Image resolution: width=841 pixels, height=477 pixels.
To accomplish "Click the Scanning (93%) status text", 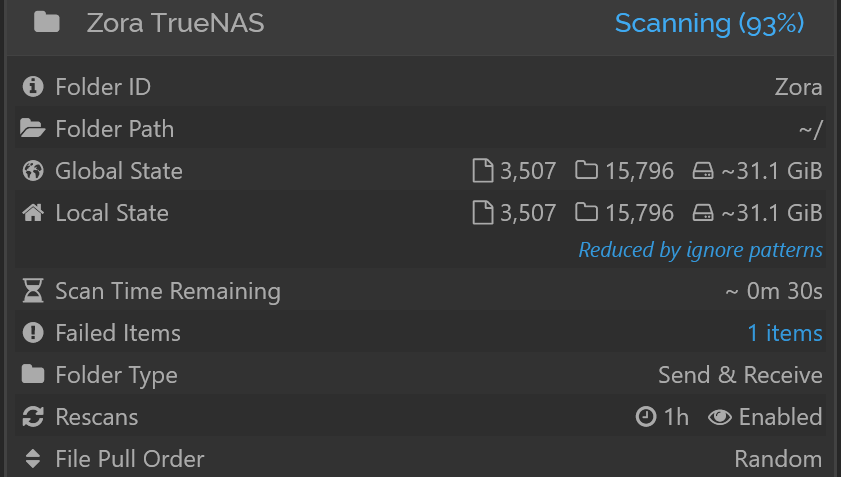I will tap(709, 23).
